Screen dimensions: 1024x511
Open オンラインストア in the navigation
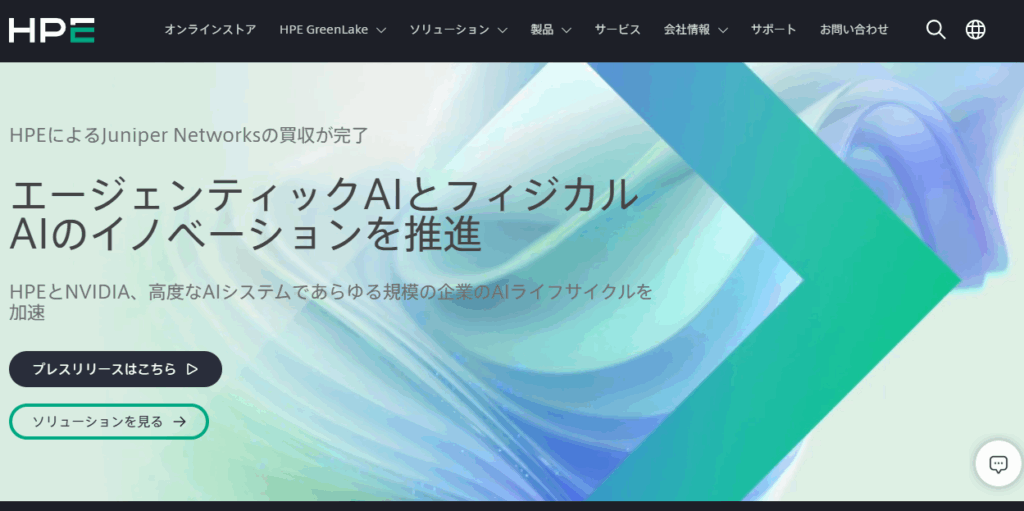[x=210, y=29]
